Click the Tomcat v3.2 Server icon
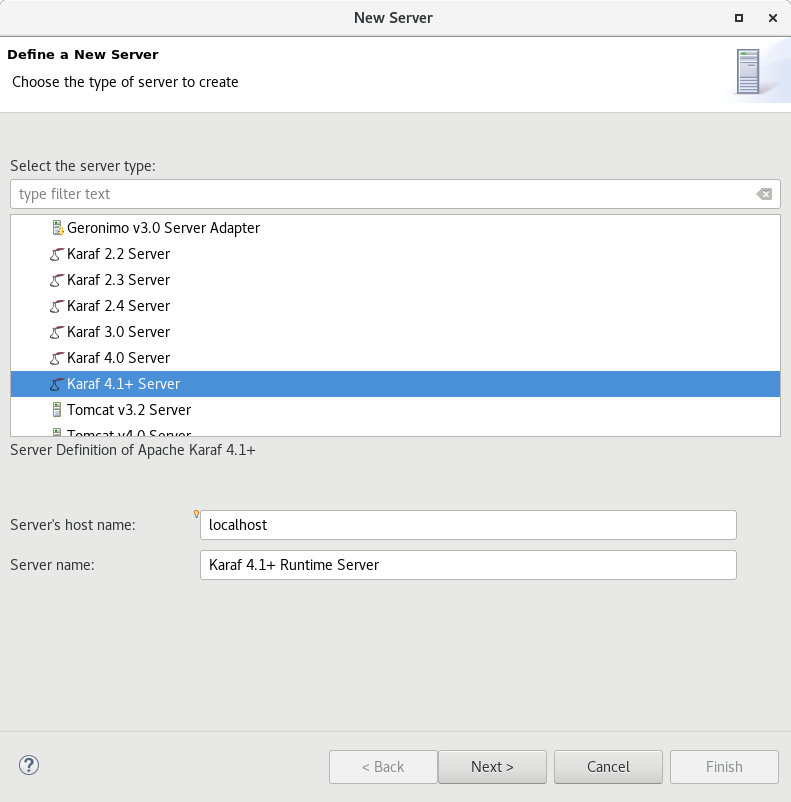Viewport: 791px width, 802px height. [x=57, y=410]
